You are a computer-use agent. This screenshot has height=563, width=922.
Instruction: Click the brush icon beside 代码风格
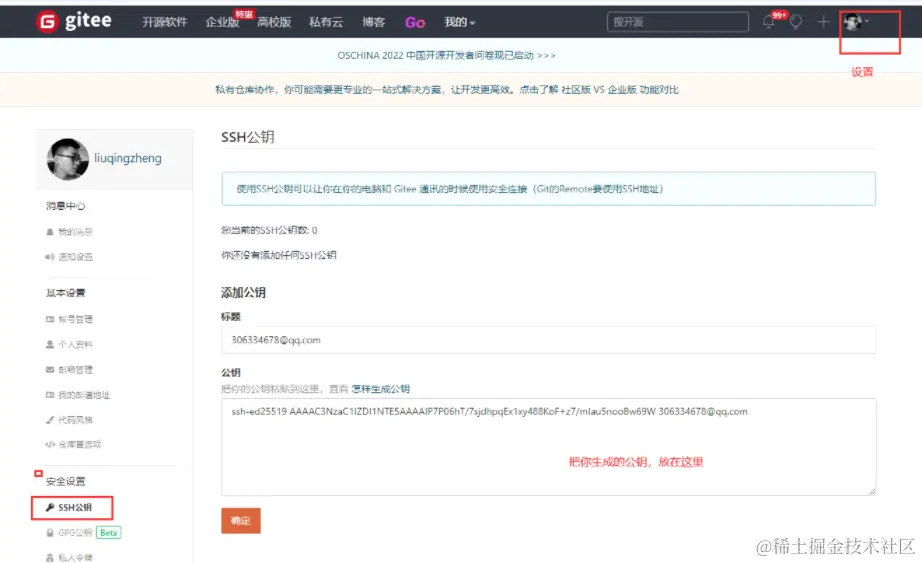coord(50,419)
